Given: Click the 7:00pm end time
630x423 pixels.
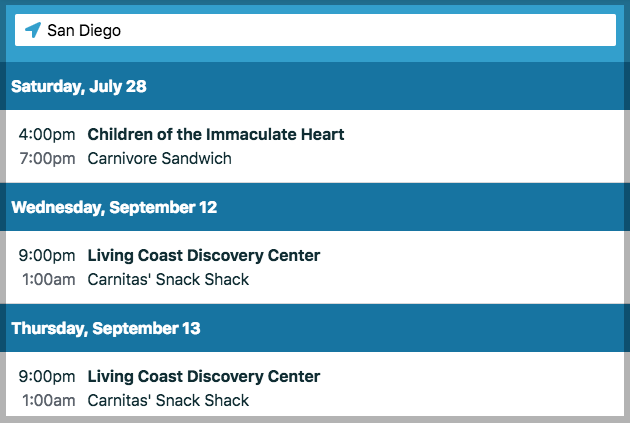Looking at the screenshot, I should tap(47, 158).
